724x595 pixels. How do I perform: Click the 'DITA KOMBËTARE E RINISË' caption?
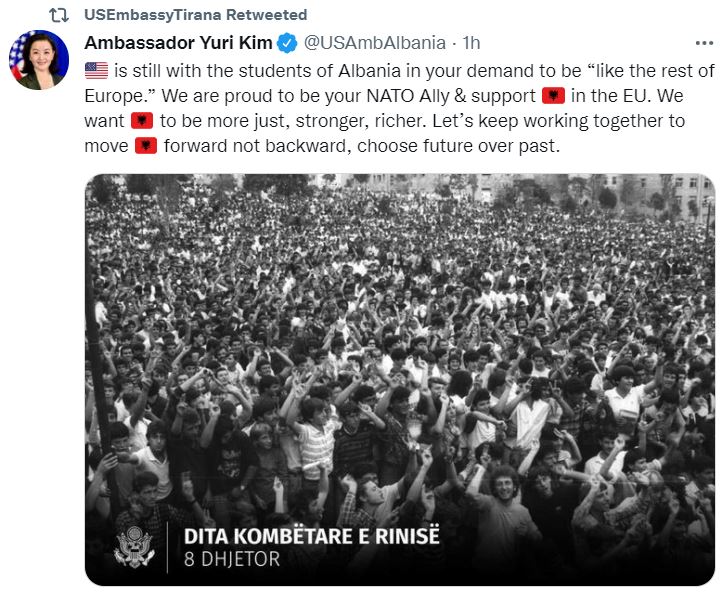(311, 536)
